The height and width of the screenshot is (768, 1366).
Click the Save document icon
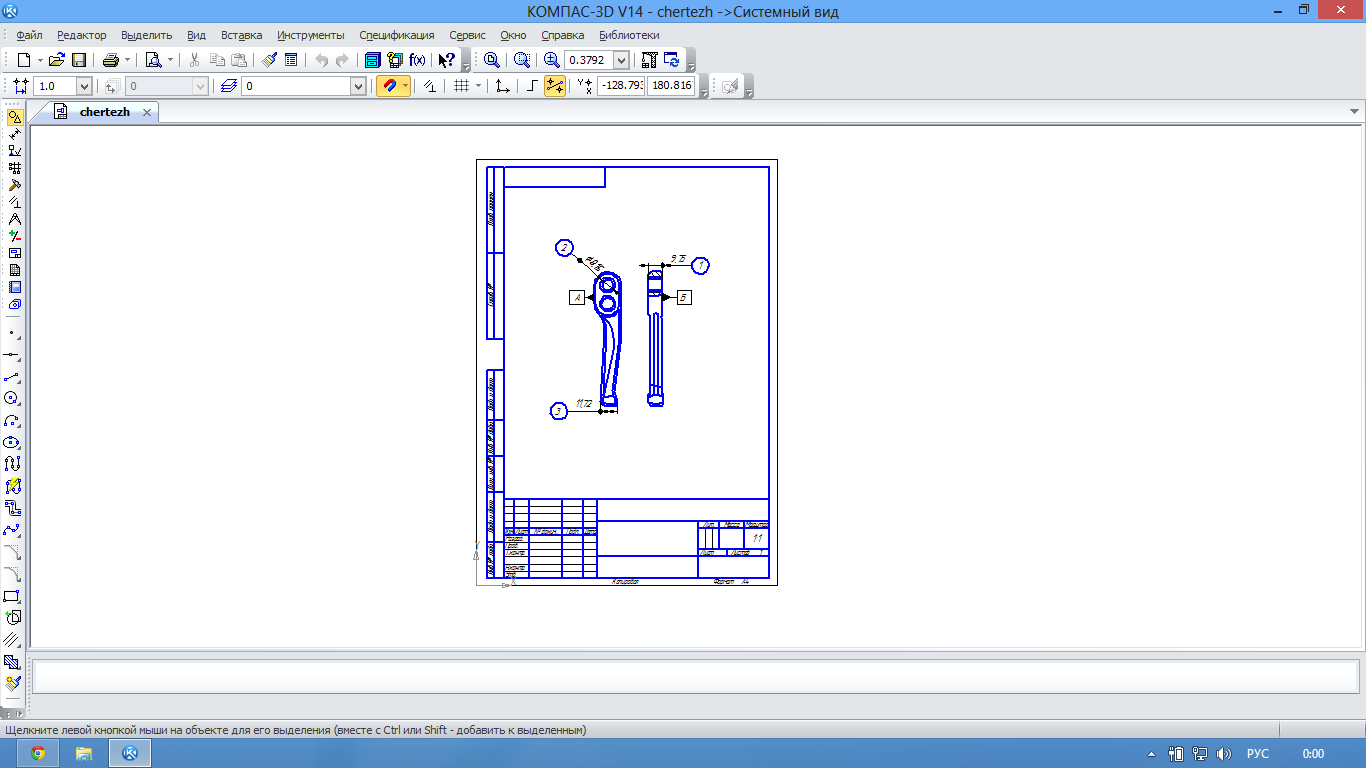point(79,60)
